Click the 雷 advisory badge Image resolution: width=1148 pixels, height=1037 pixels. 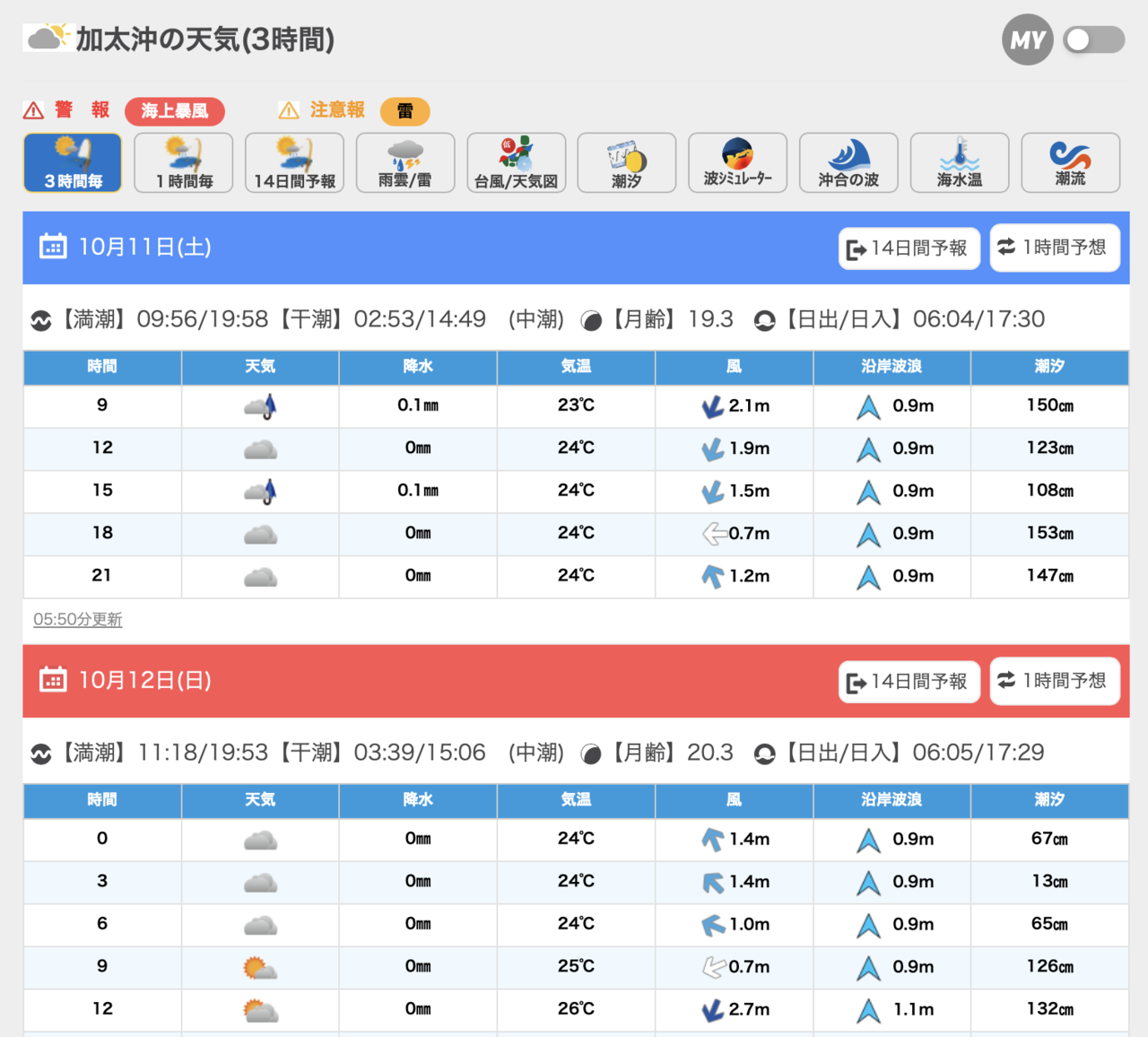[x=405, y=111]
